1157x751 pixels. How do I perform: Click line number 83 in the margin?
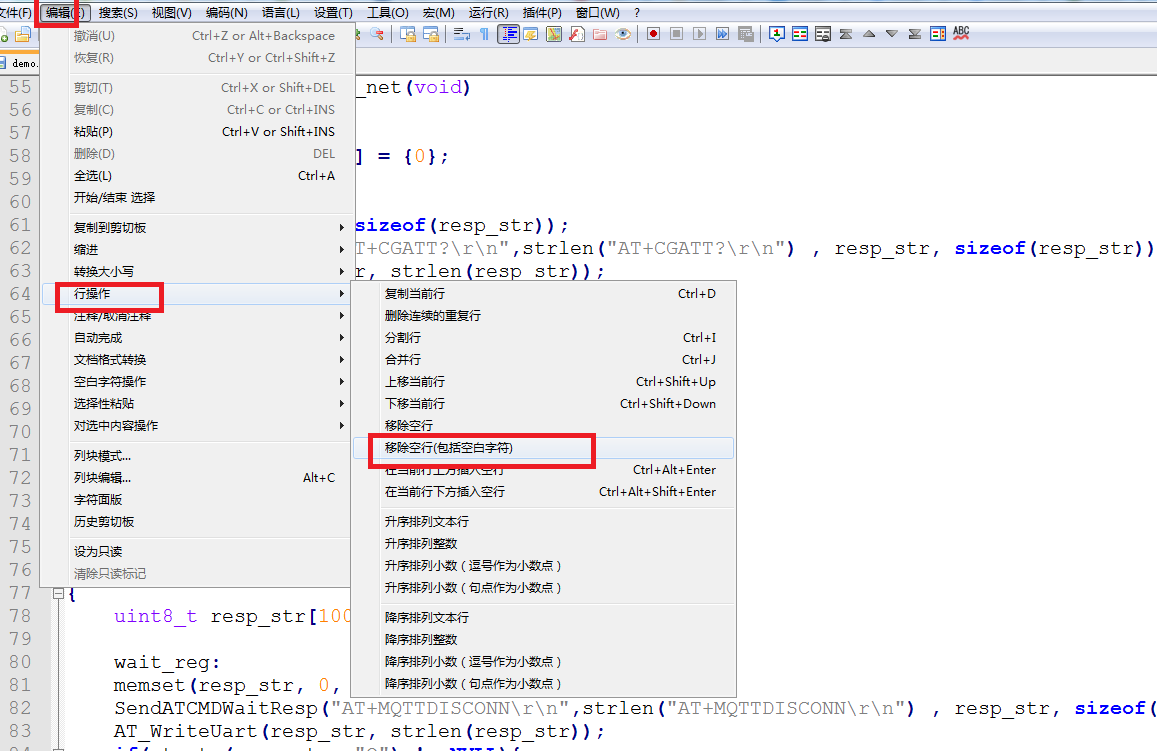21,731
